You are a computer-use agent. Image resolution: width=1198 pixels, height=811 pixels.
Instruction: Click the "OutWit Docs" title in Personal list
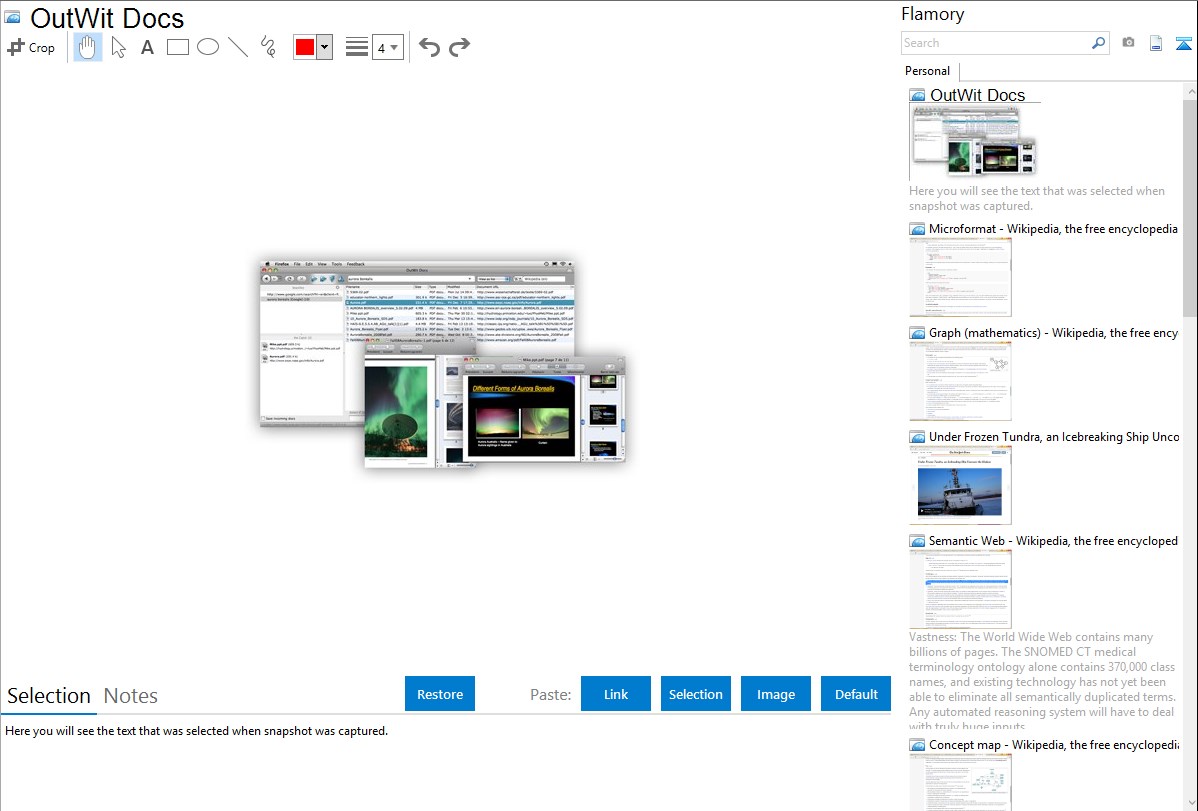pyautogui.click(x=977, y=96)
